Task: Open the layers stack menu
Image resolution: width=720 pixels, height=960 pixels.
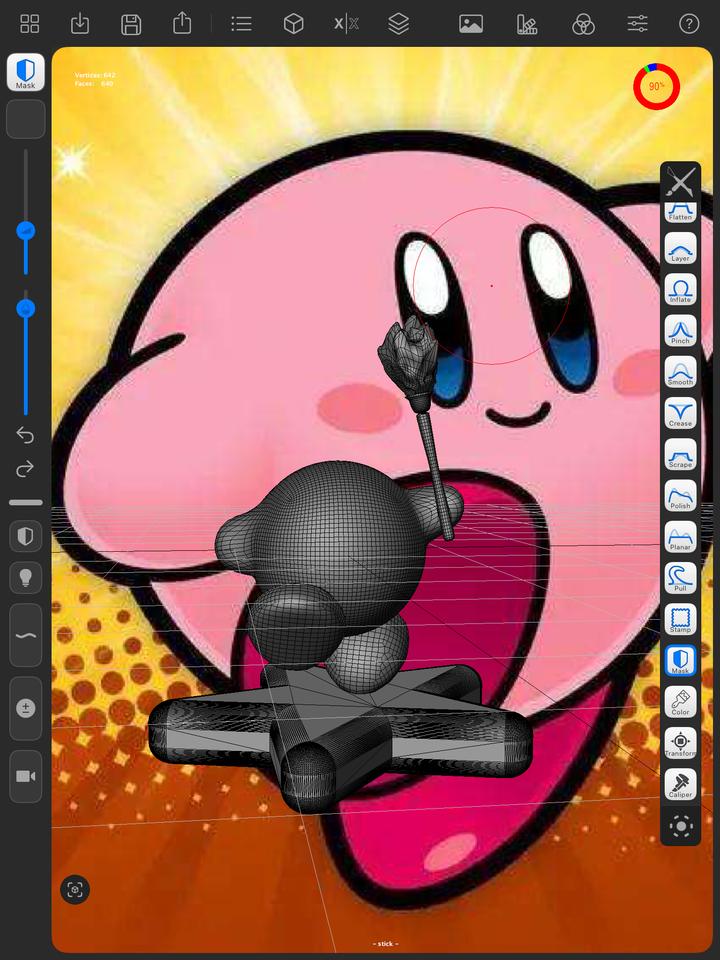Action: [x=398, y=24]
